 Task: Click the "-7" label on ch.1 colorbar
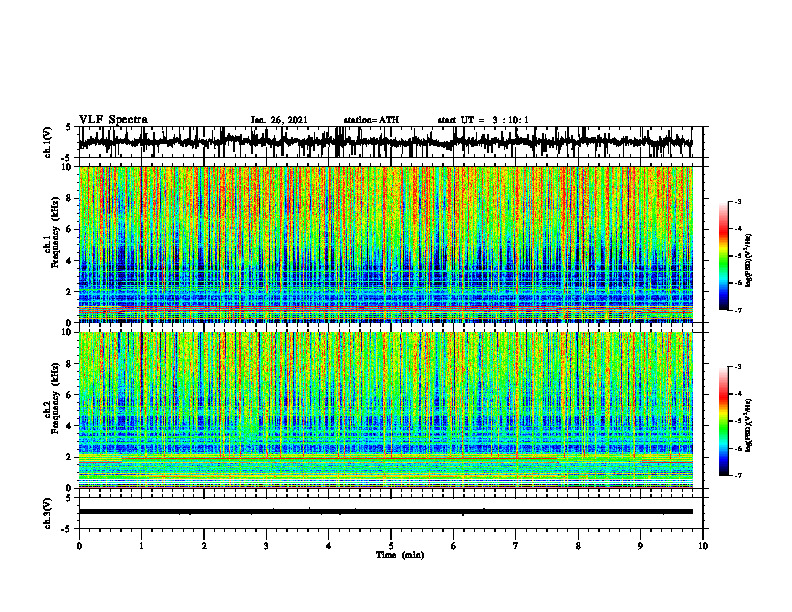[738, 310]
